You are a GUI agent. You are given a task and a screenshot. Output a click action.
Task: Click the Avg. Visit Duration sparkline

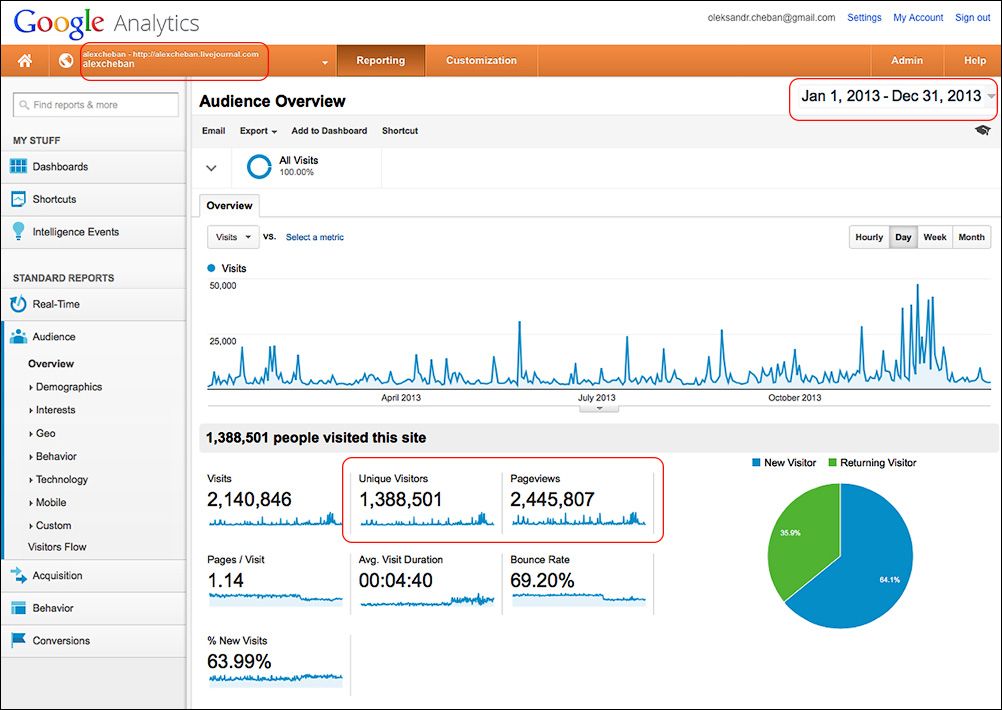[x=427, y=599]
